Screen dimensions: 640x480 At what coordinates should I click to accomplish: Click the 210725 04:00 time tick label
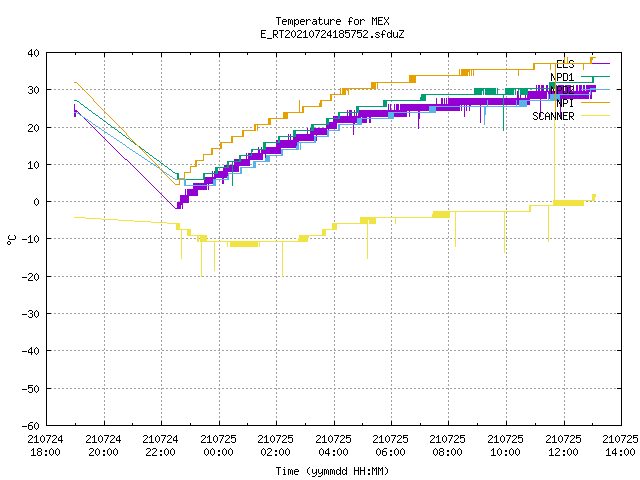pyautogui.click(x=333, y=446)
